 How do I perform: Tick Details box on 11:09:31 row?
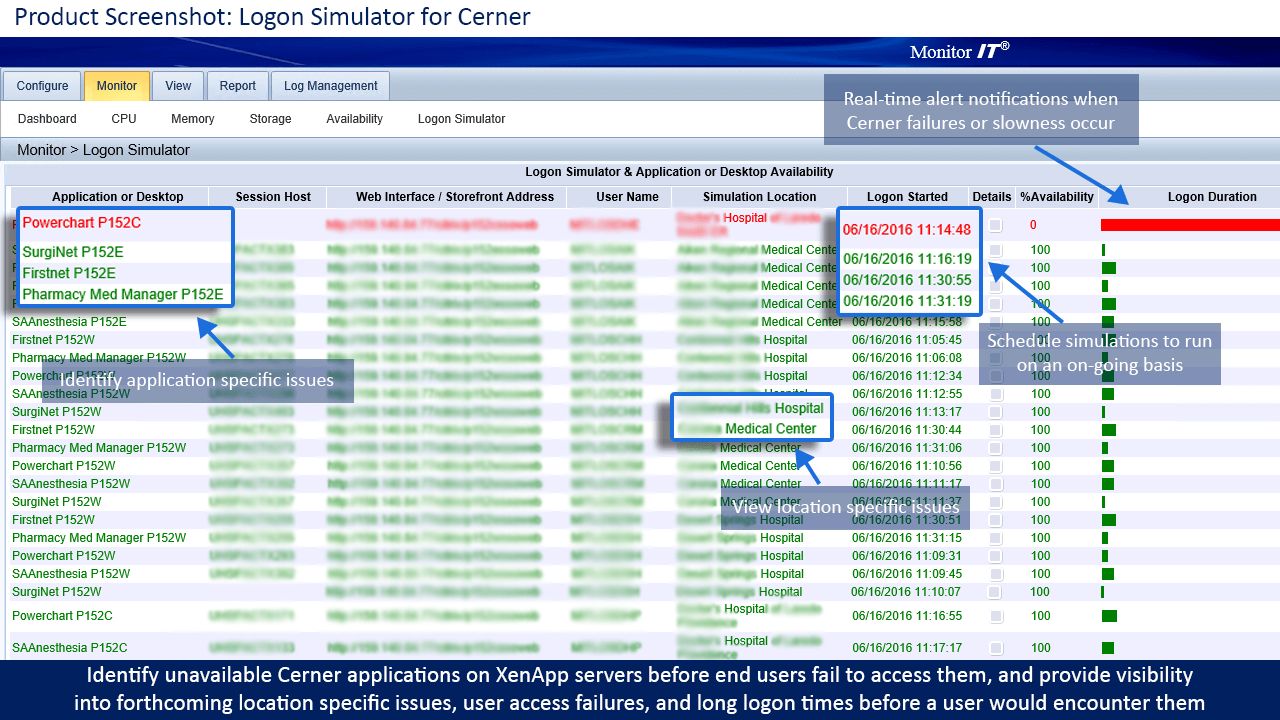coord(995,556)
